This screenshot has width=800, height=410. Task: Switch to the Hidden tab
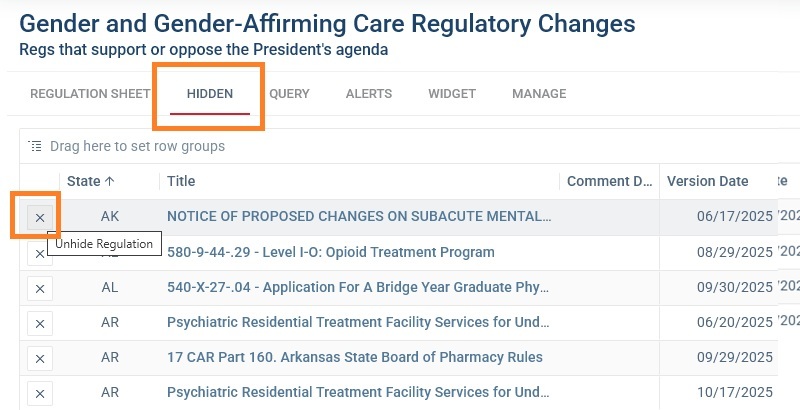click(210, 94)
